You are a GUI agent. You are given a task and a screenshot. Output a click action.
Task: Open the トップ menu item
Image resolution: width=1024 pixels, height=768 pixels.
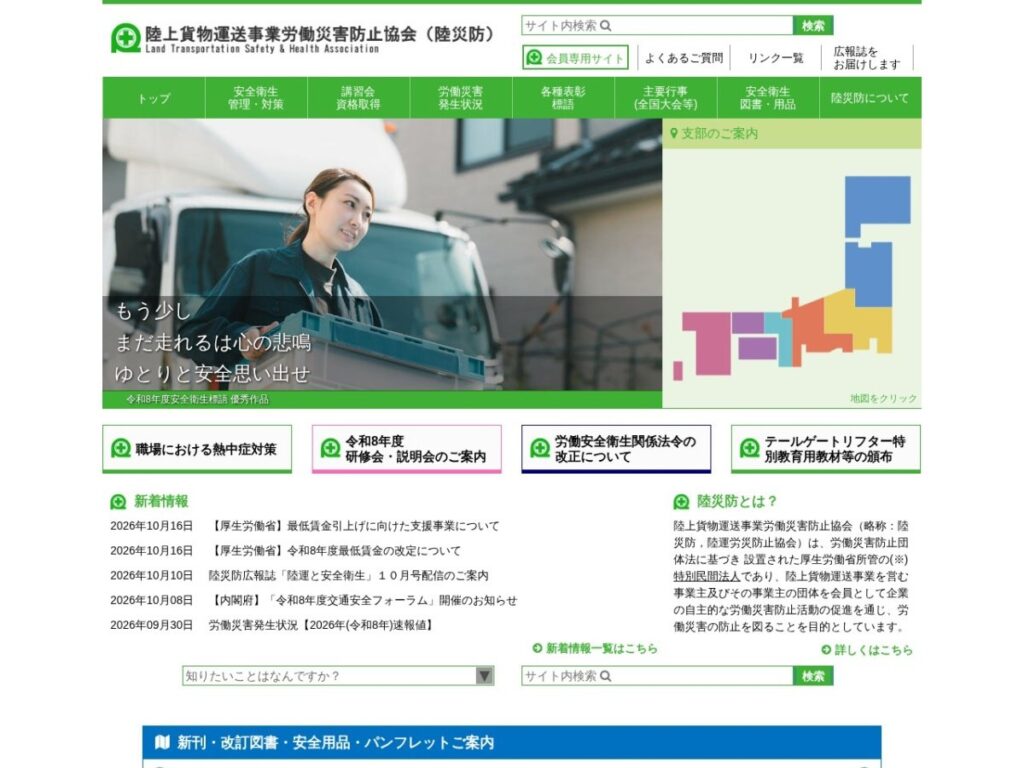[x=153, y=98]
